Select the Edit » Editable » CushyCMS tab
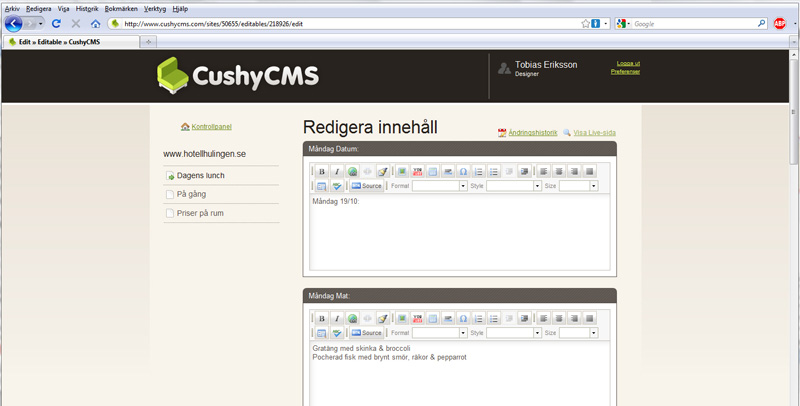The image size is (800, 406). coord(70,42)
